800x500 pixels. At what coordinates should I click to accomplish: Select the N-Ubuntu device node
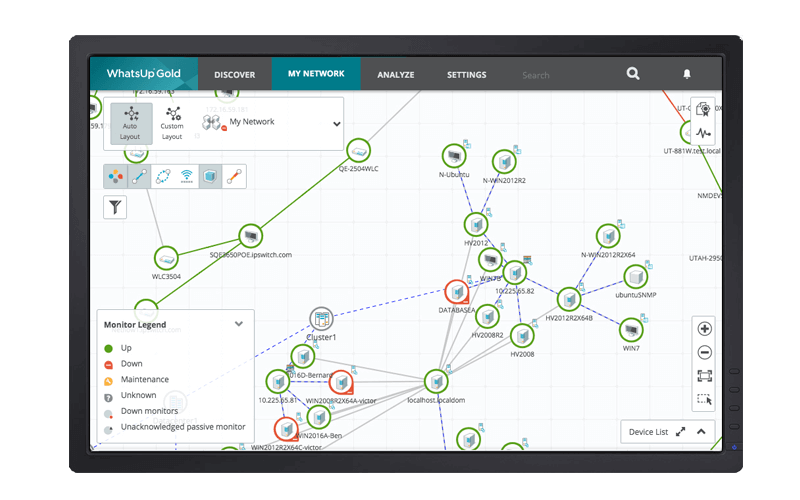coord(454,156)
